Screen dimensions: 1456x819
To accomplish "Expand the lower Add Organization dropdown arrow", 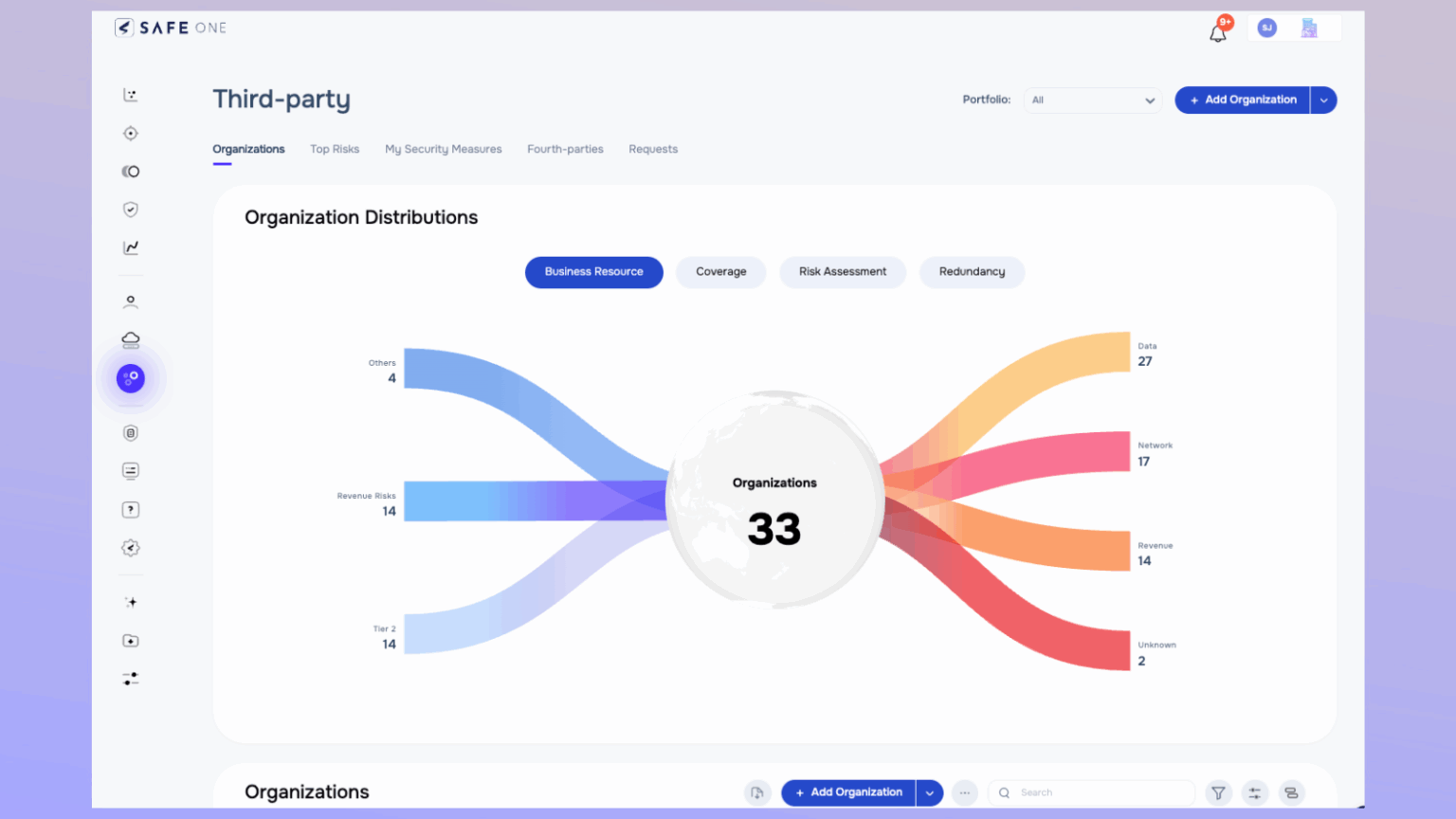I will 930,792.
